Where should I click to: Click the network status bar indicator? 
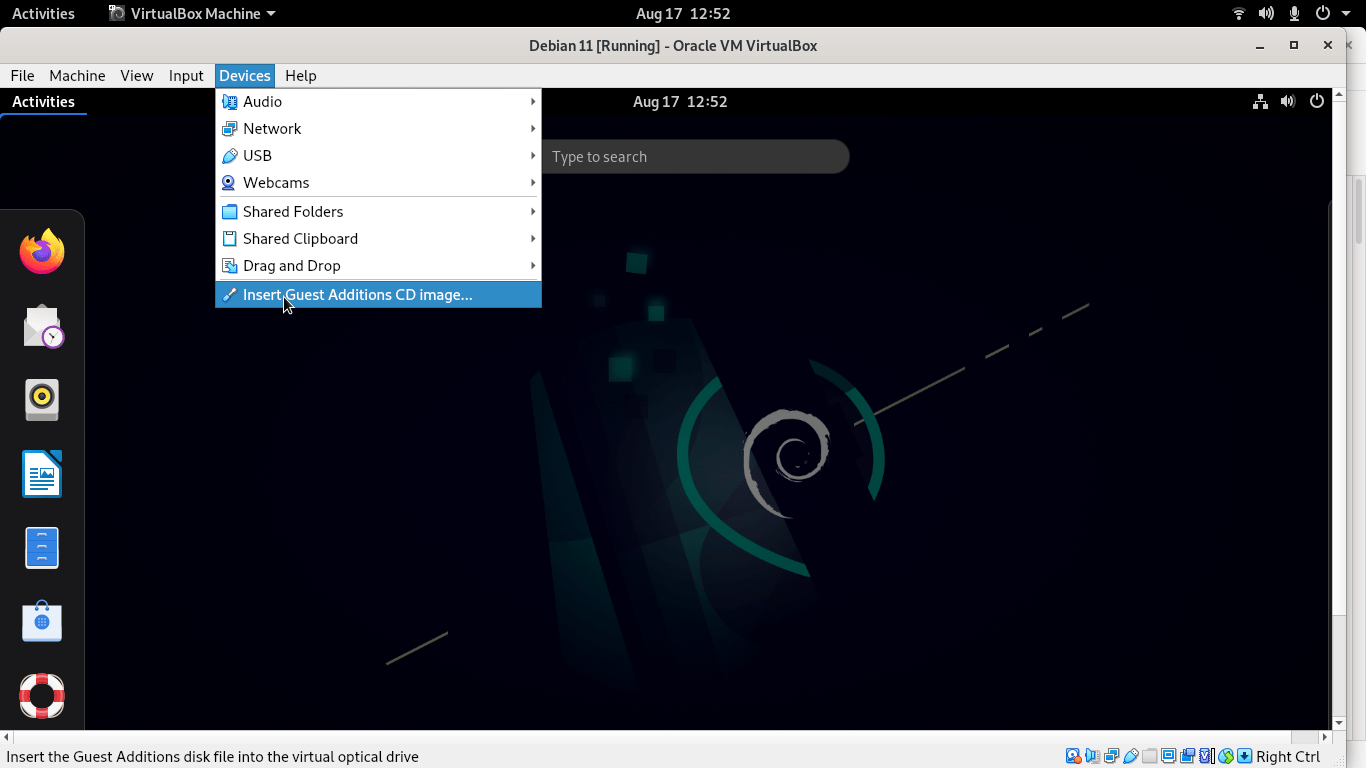coord(1111,756)
